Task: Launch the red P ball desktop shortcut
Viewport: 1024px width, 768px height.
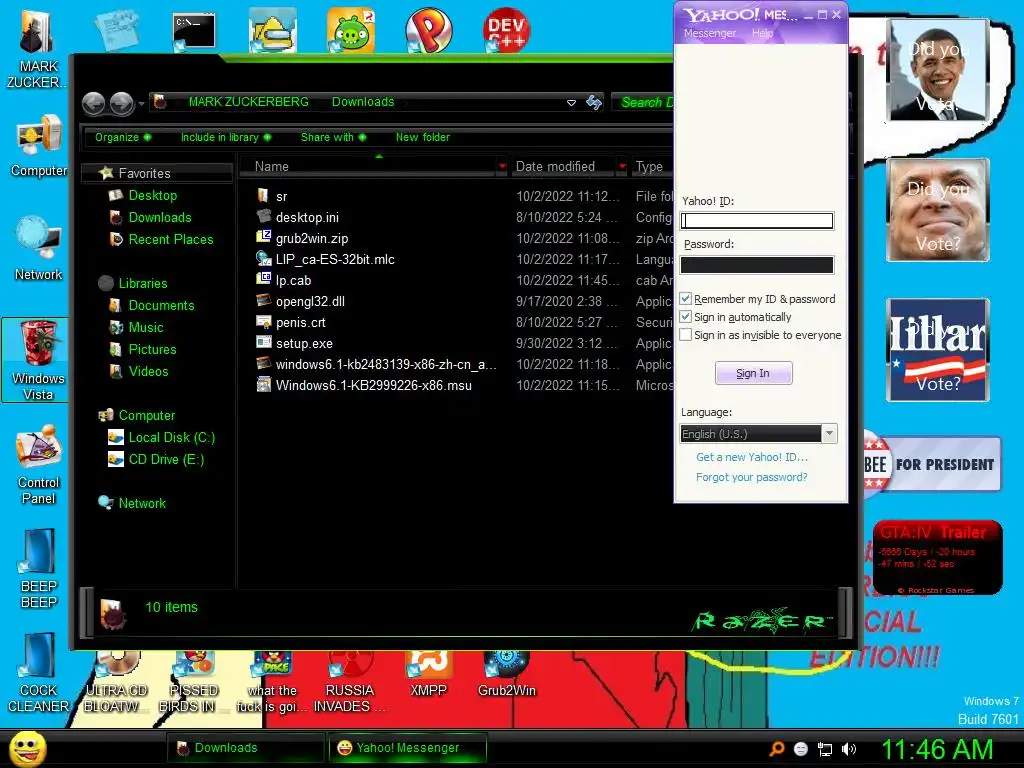Action: click(x=429, y=31)
